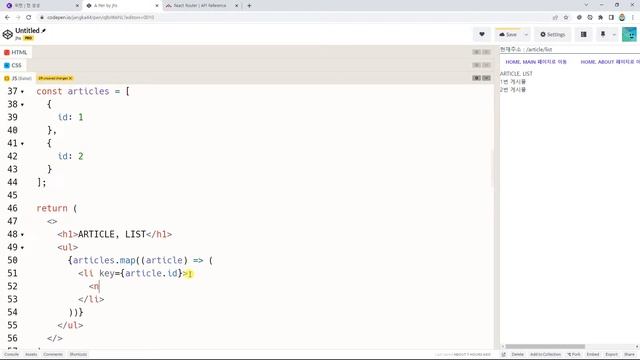Dismiss the unsaved changes badge

click(x=71, y=78)
